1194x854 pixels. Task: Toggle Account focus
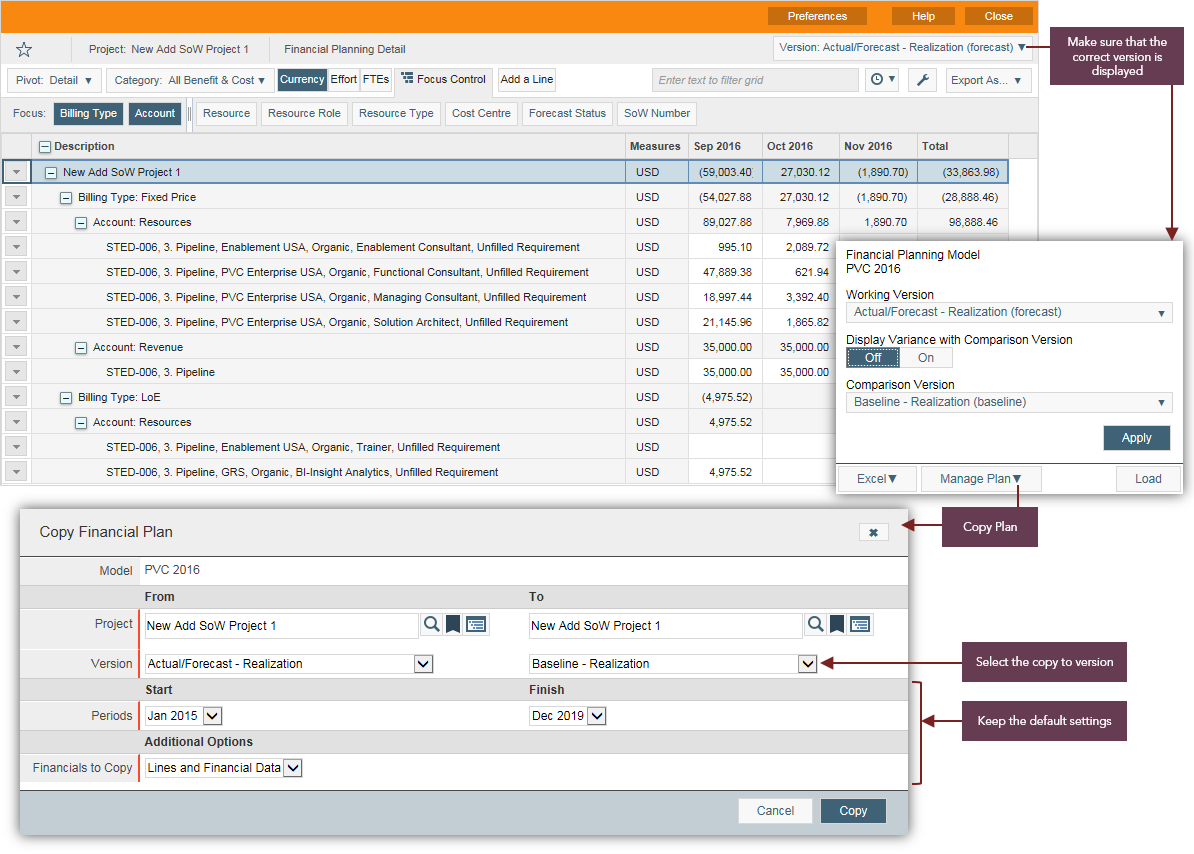[155, 113]
